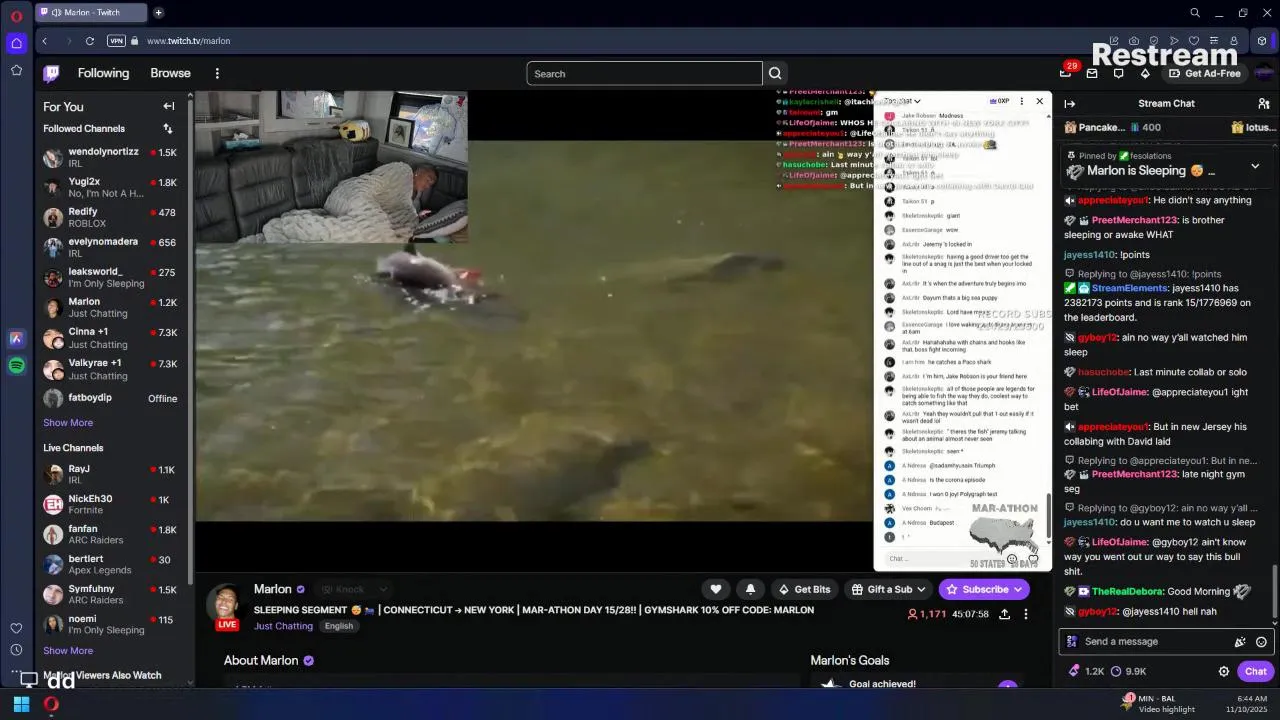Click Marlon's channel avatar with LIVE badge

[x=227, y=605]
